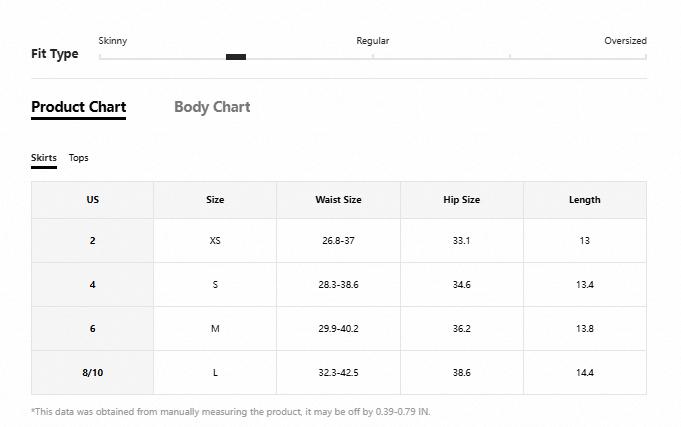Click the 14.4 length cell

click(x=585, y=372)
